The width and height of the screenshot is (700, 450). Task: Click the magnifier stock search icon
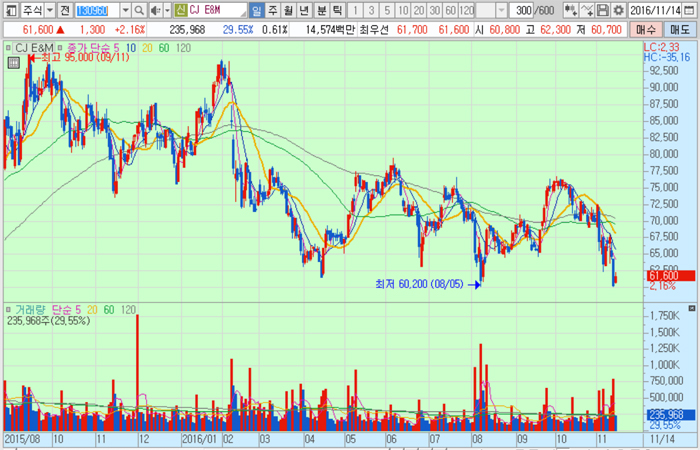point(139,10)
